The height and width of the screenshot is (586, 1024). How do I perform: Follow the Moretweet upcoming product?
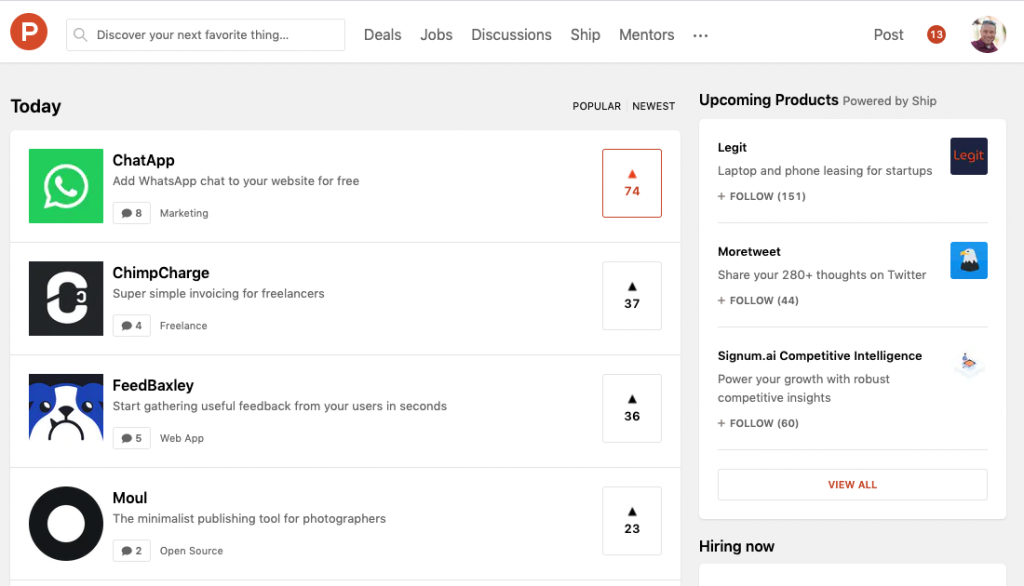pos(758,301)
